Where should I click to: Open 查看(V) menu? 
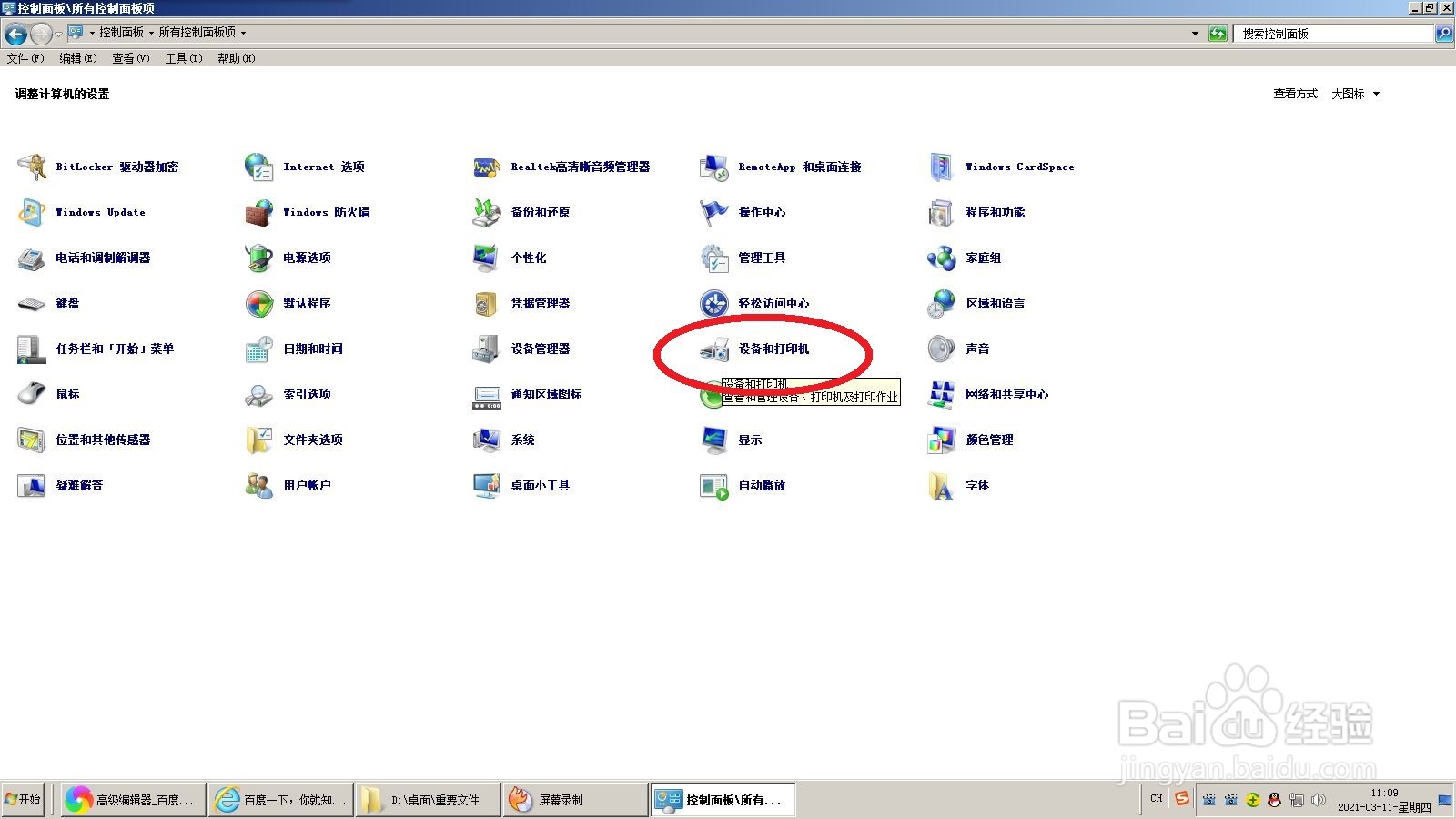pyautogui.click(x=131, y=58)
